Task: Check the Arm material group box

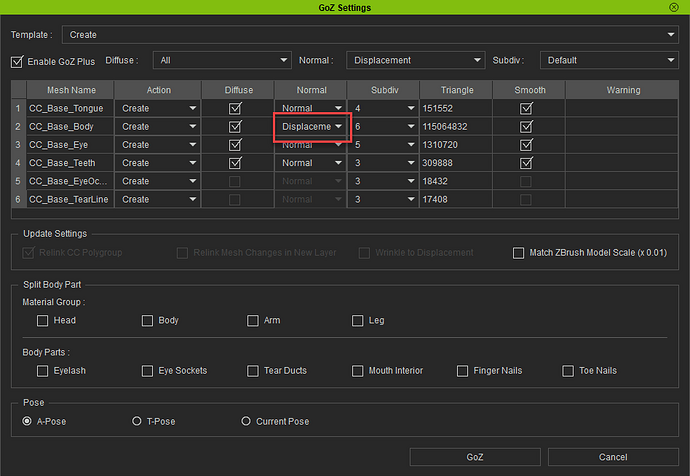Action: pyautogui.click(x=253, y=320)
